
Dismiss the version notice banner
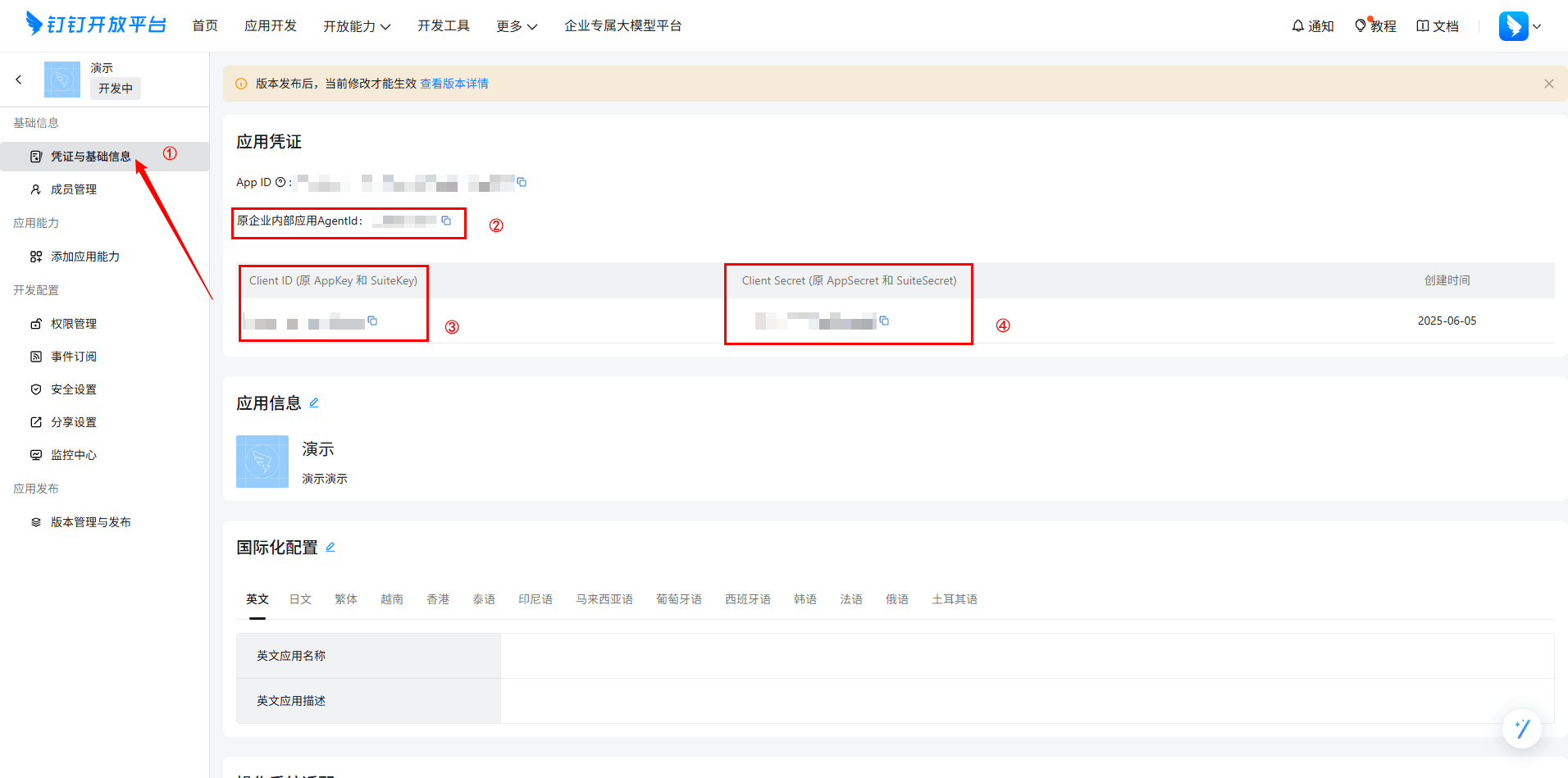(x=1548, y=84)
